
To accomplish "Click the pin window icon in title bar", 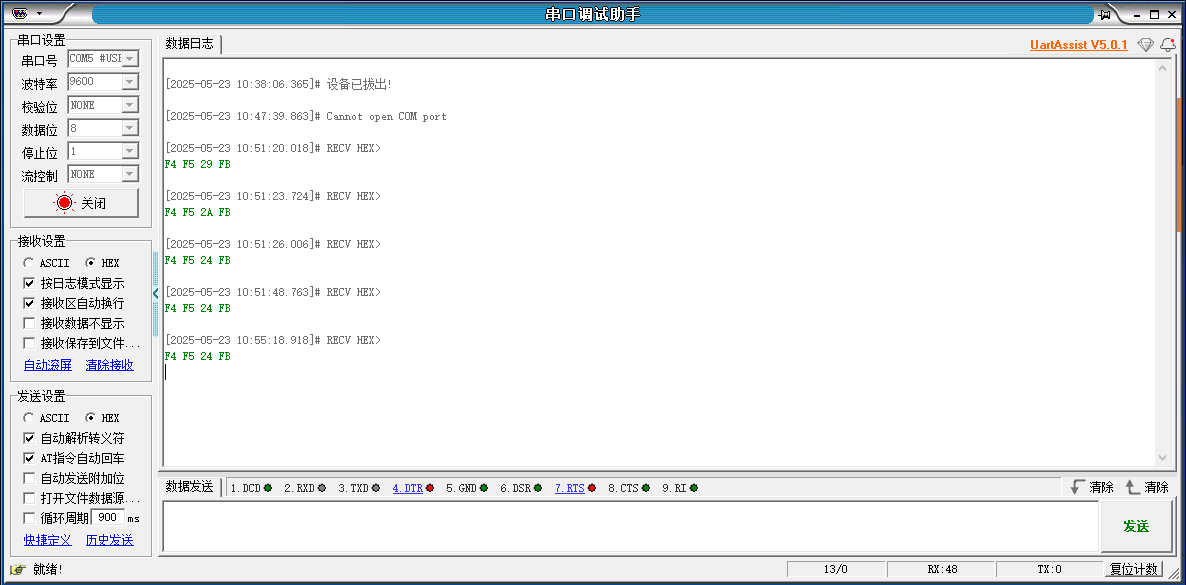I will [x=1105, y=14].
